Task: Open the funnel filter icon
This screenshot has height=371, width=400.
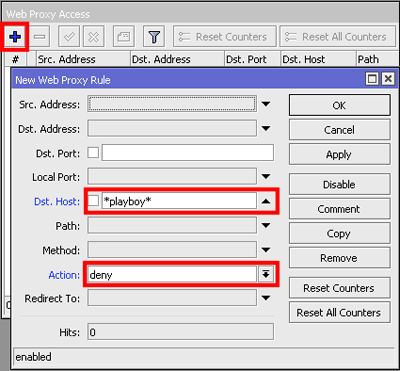Action: (x=154, y=37)
